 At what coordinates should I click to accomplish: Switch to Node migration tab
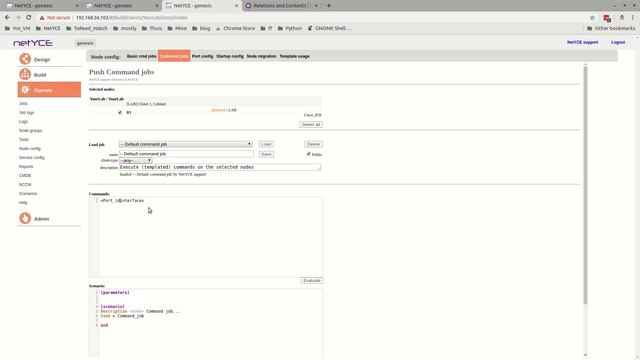(x=261, y=56)
